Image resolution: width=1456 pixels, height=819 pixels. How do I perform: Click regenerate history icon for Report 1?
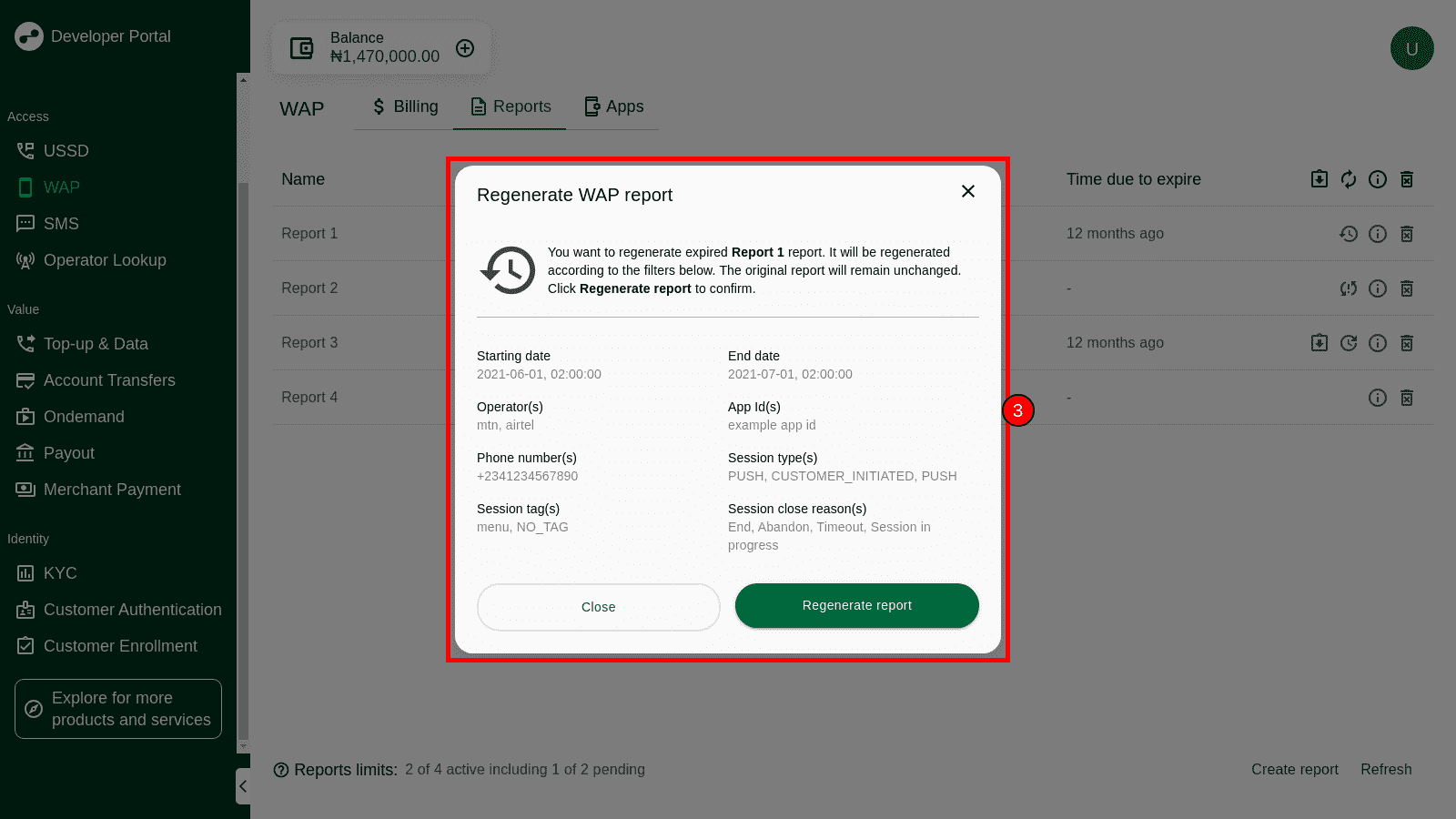(1349, 234)
